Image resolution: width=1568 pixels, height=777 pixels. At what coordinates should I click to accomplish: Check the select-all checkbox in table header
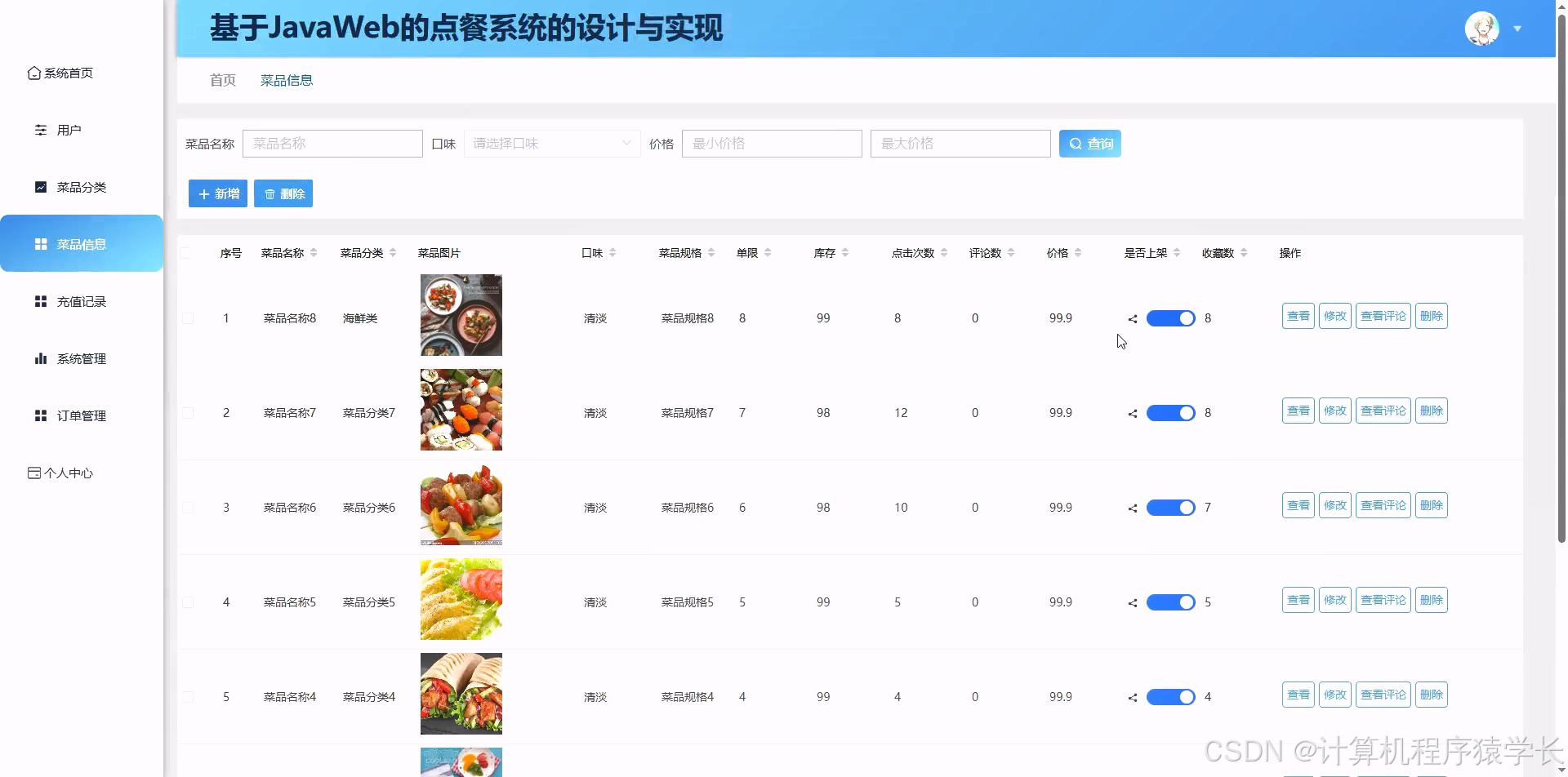(x=187, y=253)
